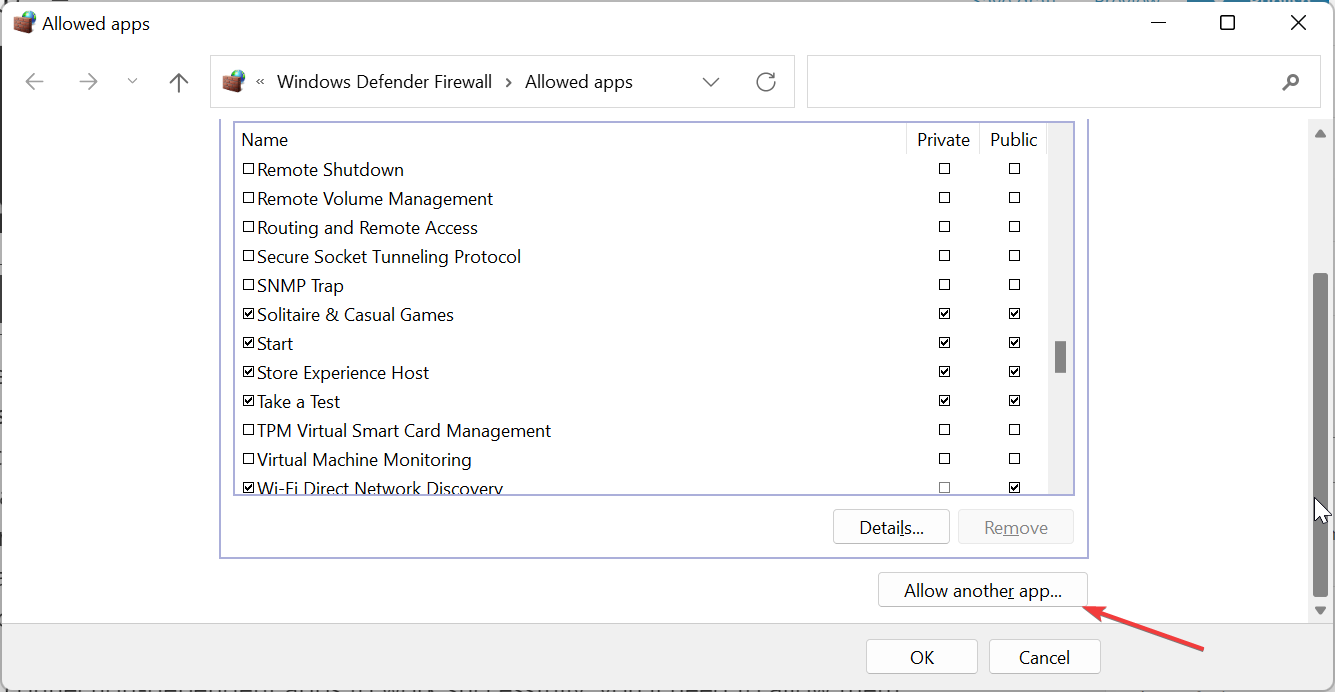
Task: Go up one level with Up arrow
Action: pos(179,82)
